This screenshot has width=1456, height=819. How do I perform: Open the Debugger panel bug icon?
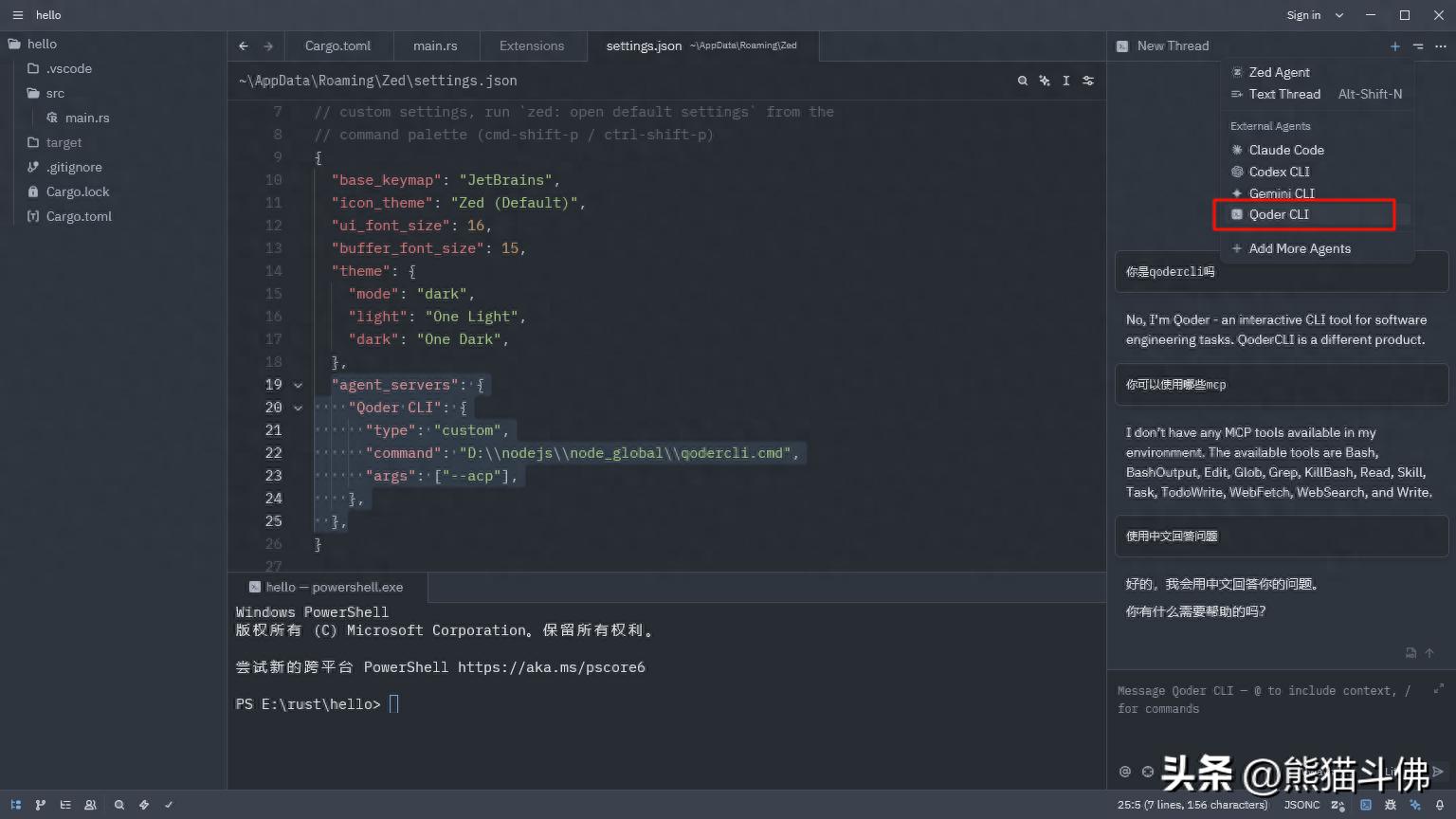pos(1391,805)
